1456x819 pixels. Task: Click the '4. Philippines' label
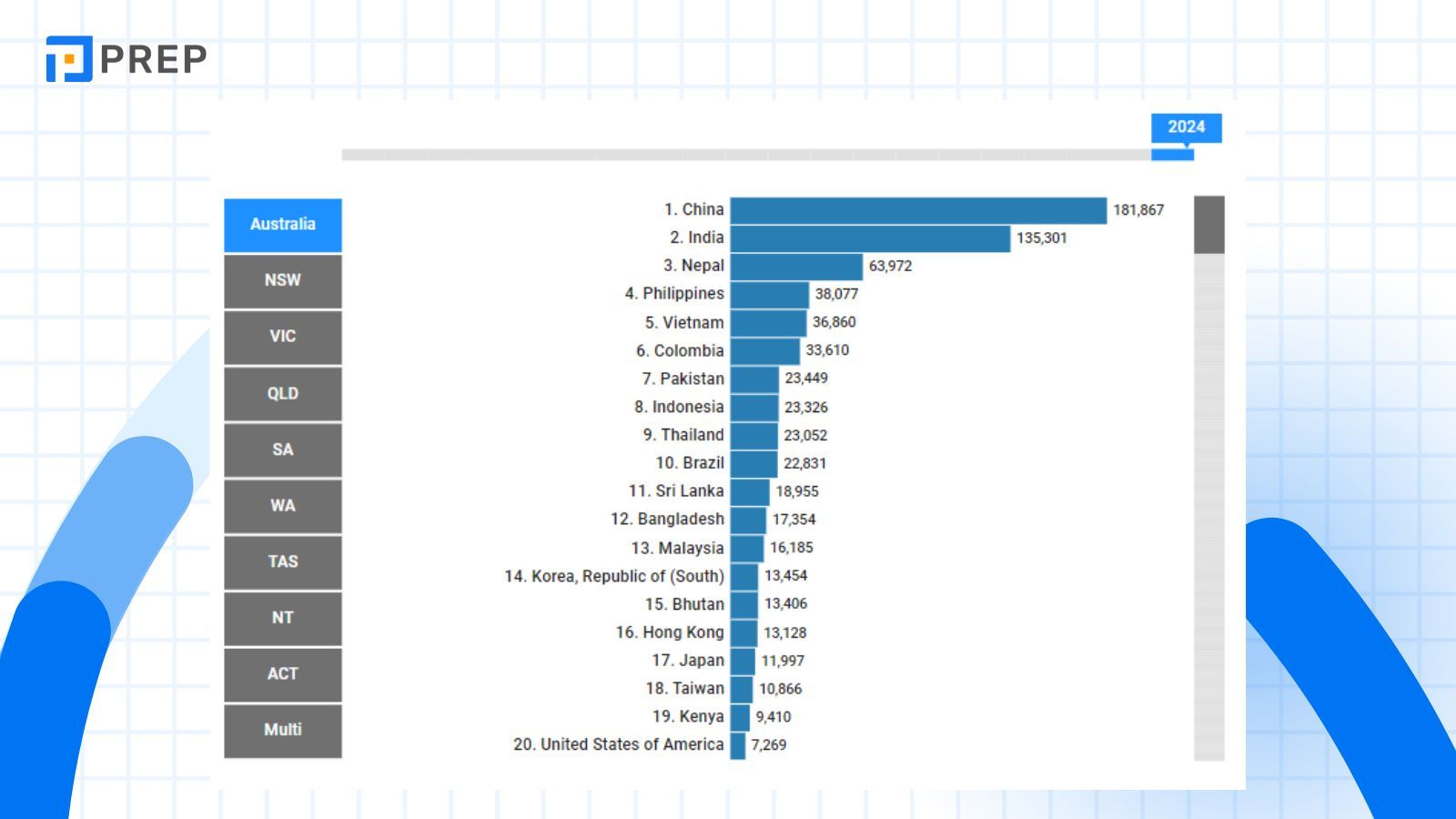(x=674, y=294)
